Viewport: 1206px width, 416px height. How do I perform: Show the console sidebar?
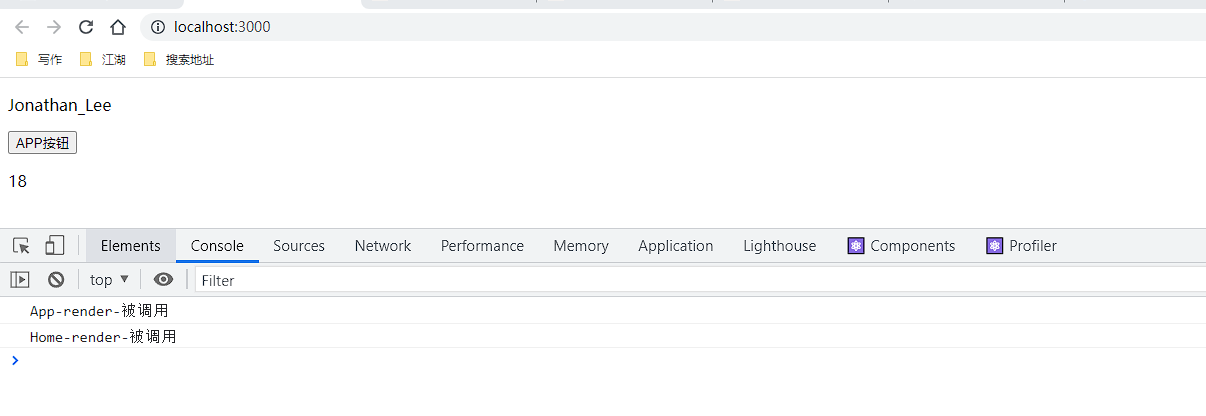tap(20, 280)
